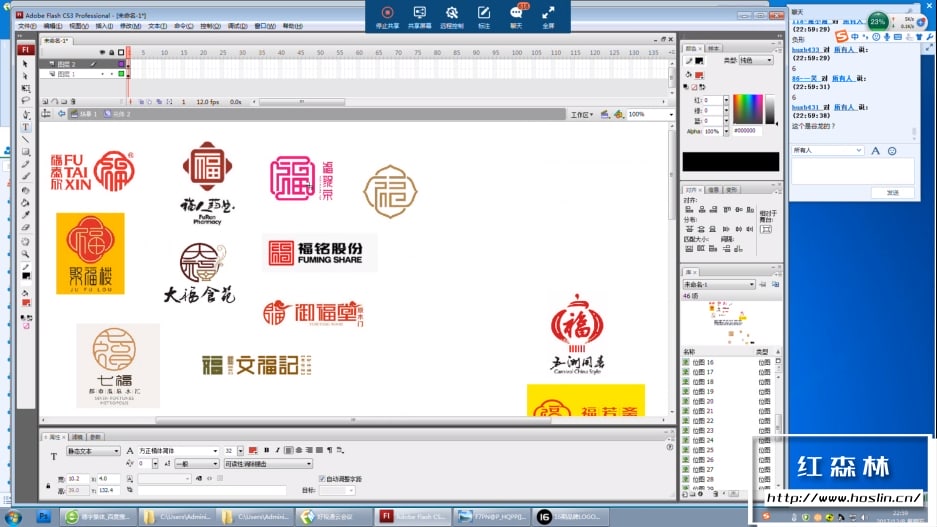
Task: Select the Paint Bucket tool
Action: [x=26, y=203]
